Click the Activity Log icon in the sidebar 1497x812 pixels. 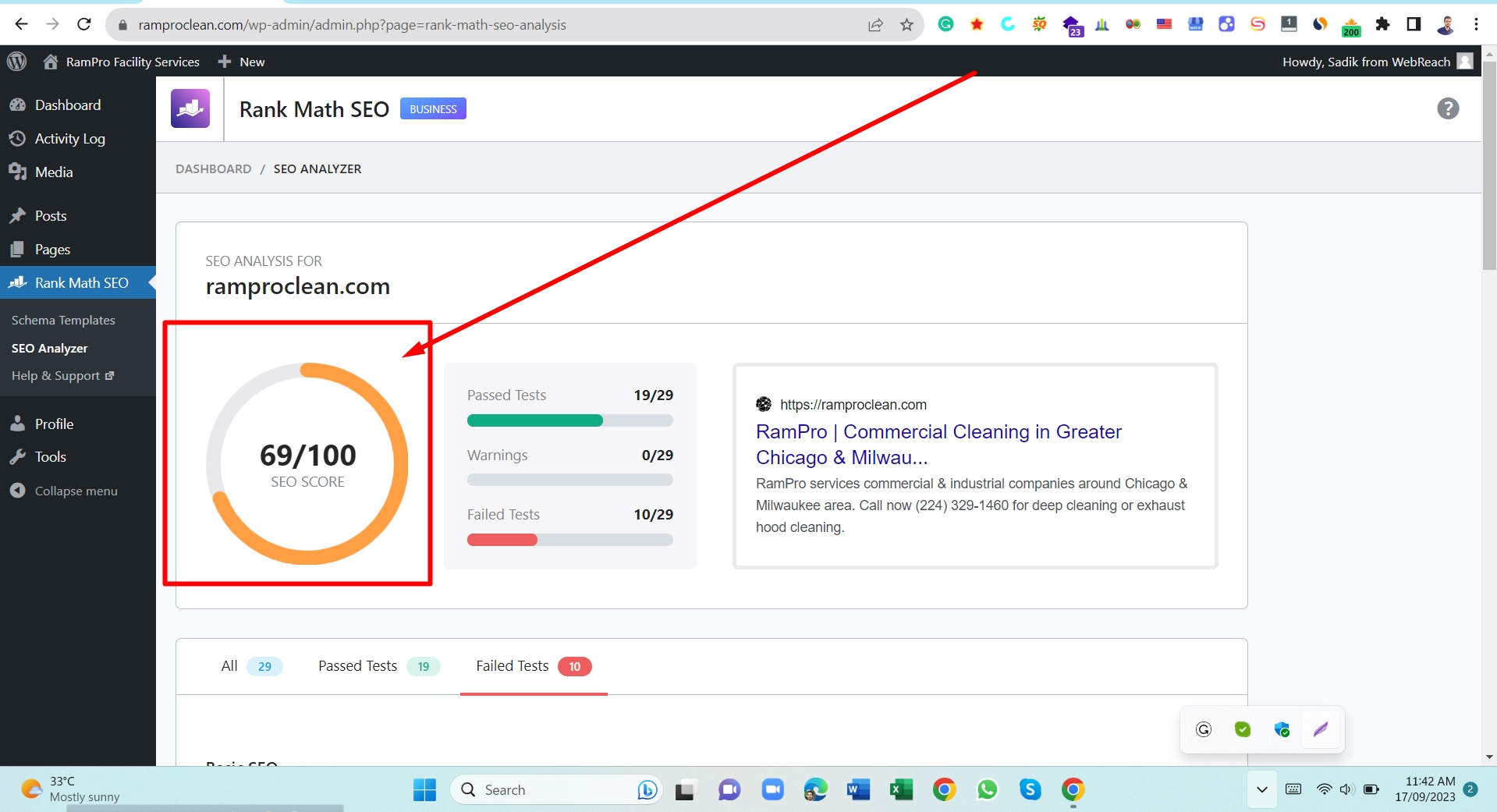[17, 138]
